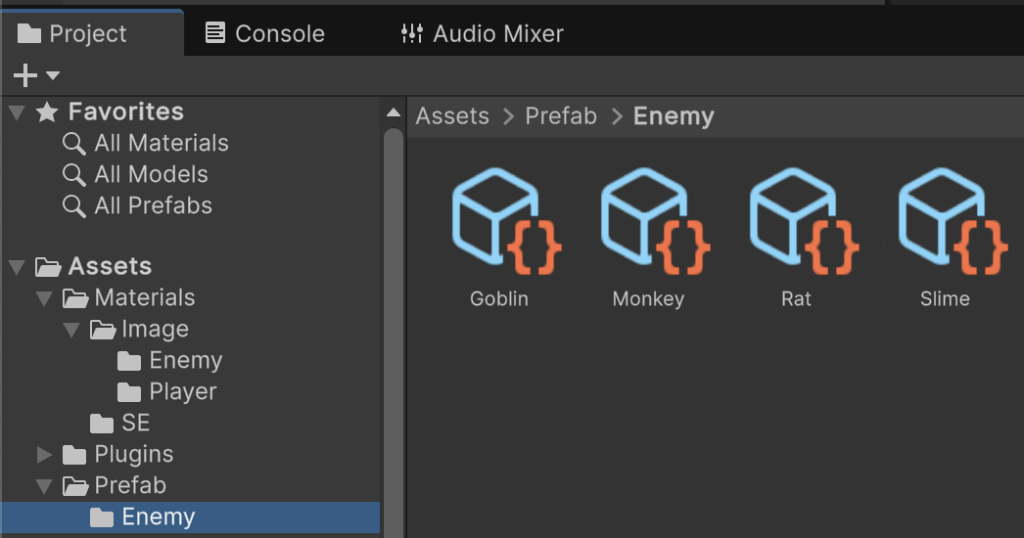1024x538 pixels.
Task: Click the Favorites heading text
Action: pyautogui.click(x=126, y=112)
